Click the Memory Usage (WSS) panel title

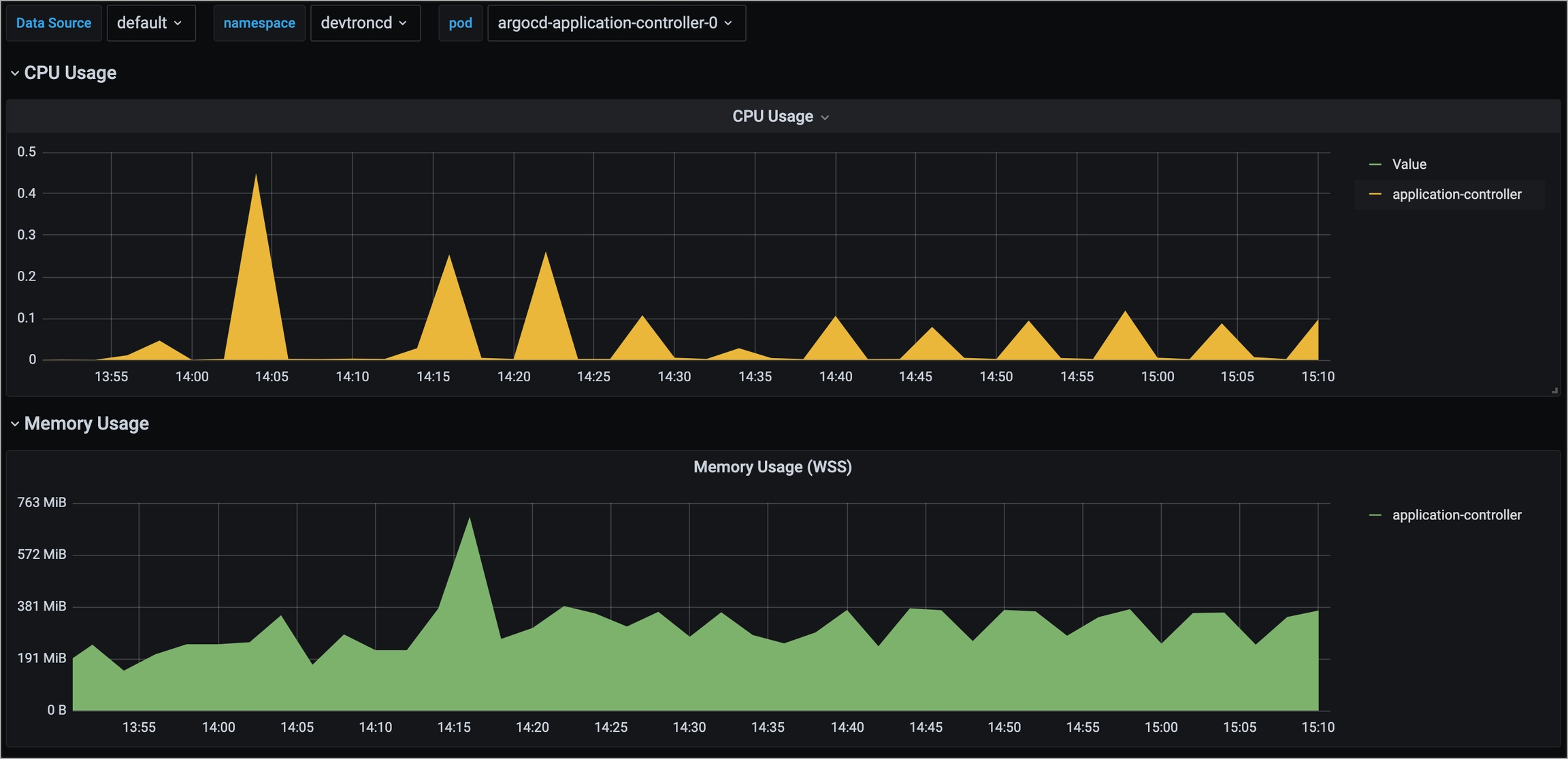click(772, 467)
